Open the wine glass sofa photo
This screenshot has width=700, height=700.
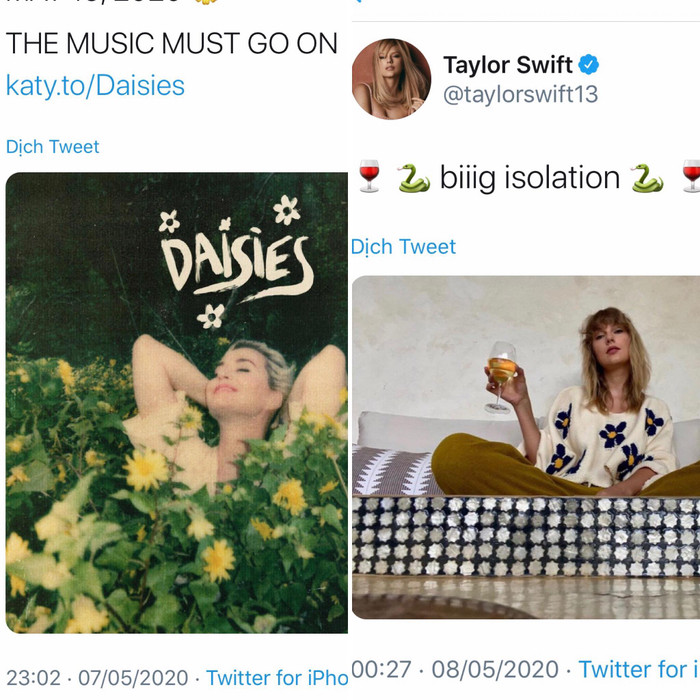(526, 447)
